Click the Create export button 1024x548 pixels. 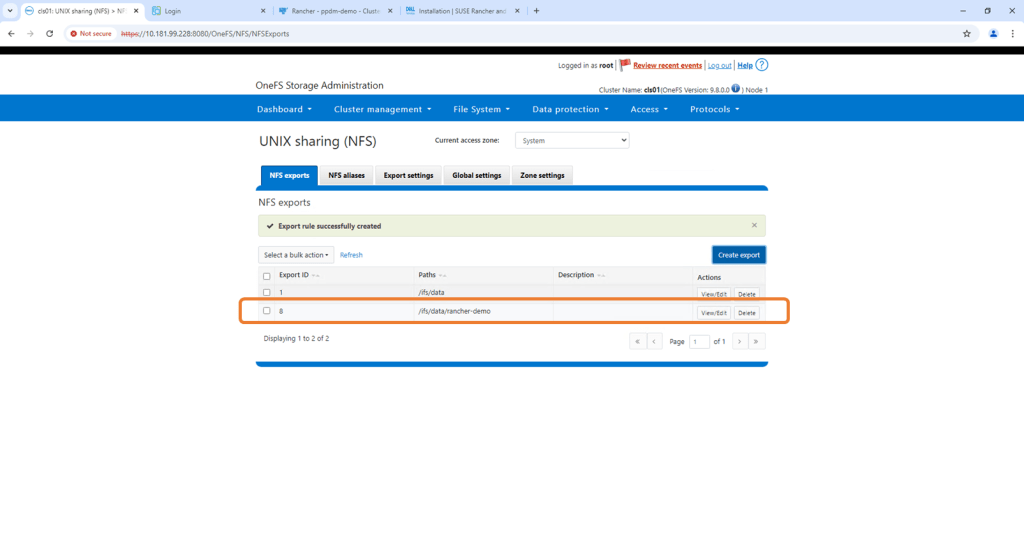[738, 255]
